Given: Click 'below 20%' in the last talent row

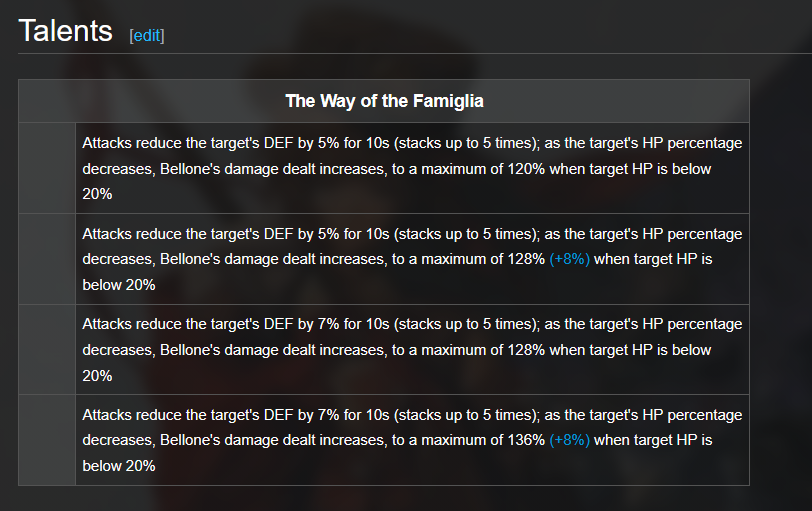Looking at the screenshot, I should [119, 466].
